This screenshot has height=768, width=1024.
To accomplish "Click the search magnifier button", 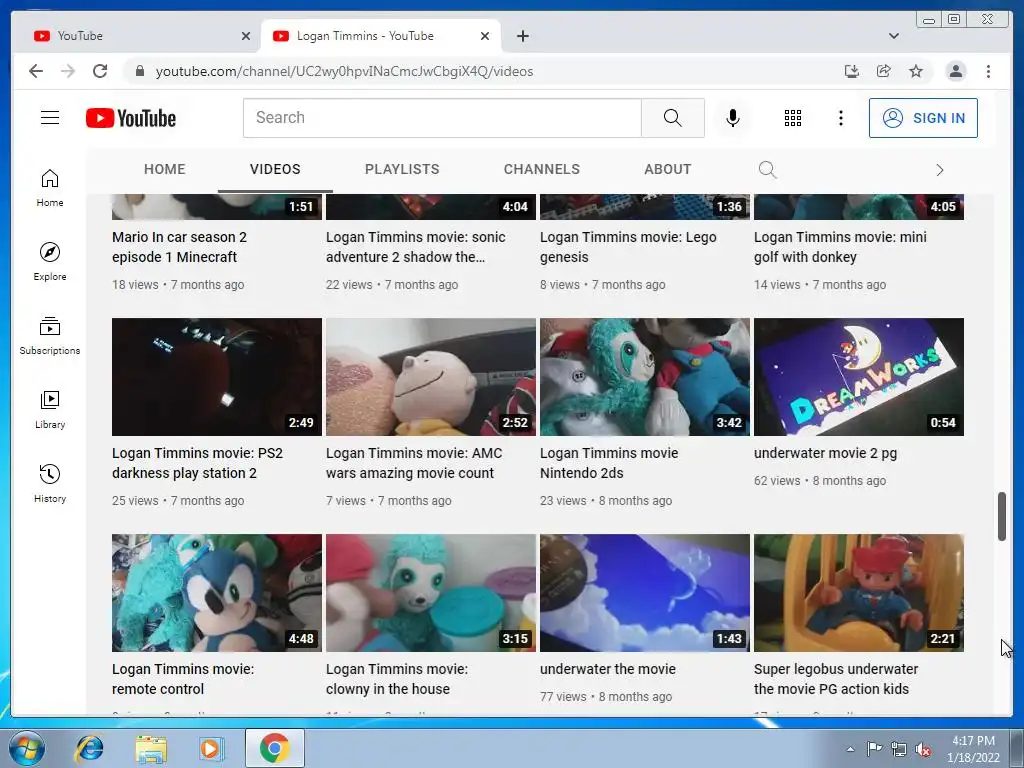I will coord(673,118).
